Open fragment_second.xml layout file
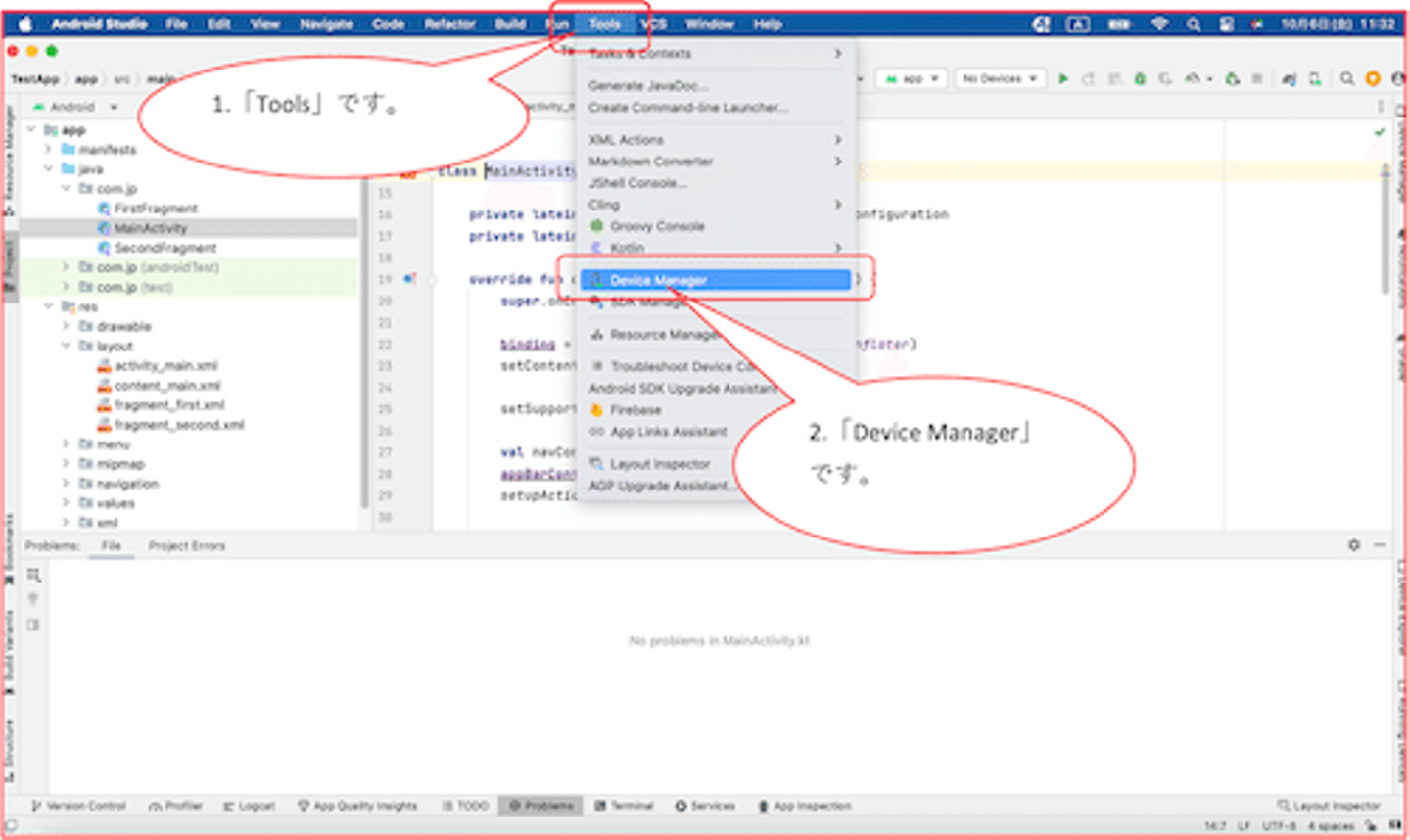The width and height of the screenshot is (1410, 840). tap(178, 425)
